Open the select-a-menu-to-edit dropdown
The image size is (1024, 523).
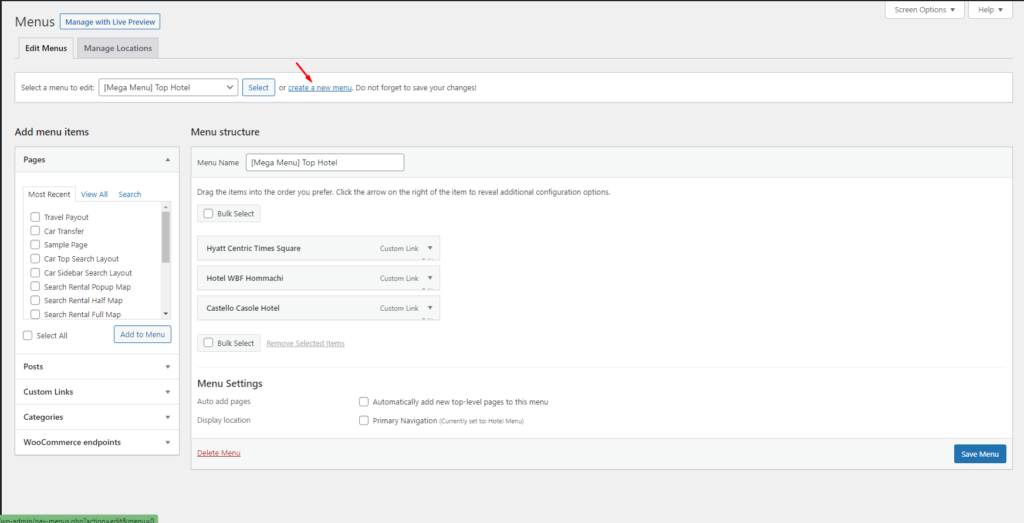point(168,88)
